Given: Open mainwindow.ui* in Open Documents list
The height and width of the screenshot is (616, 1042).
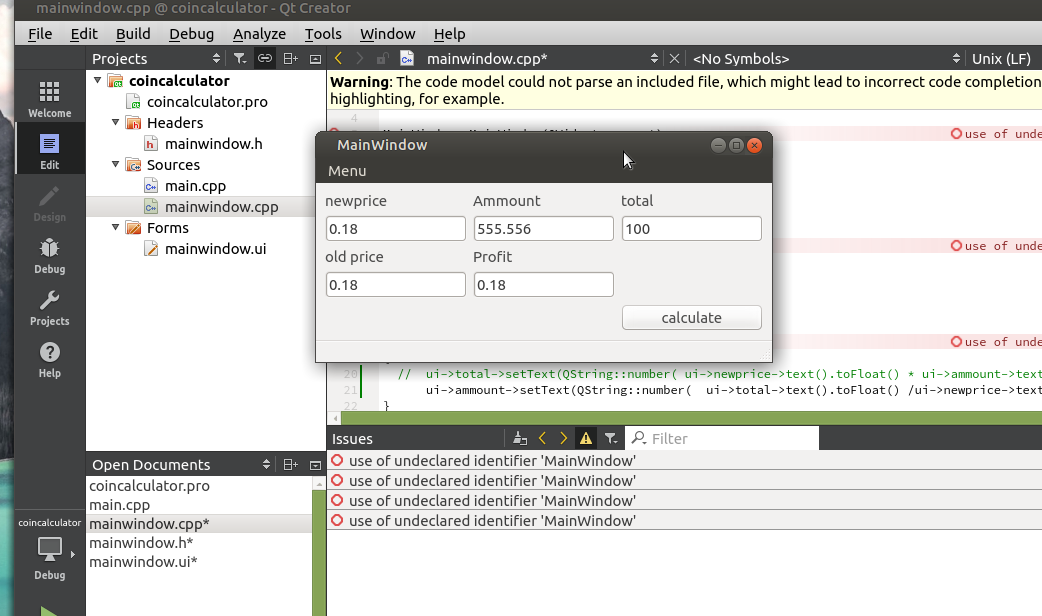Looking at the screenshot, I should click(x=144, y=562).
